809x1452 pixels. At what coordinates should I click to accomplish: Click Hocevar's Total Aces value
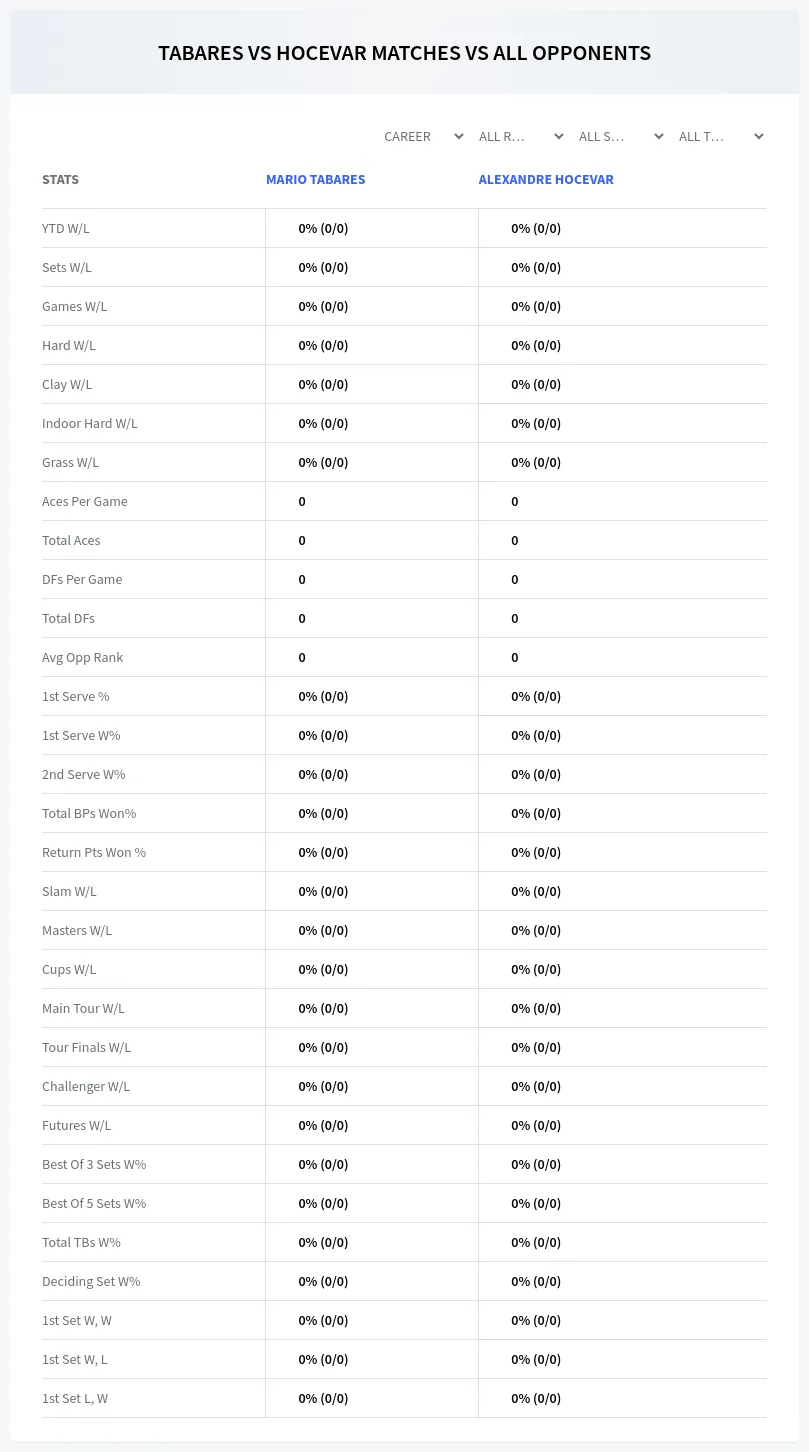coord(515,540)
